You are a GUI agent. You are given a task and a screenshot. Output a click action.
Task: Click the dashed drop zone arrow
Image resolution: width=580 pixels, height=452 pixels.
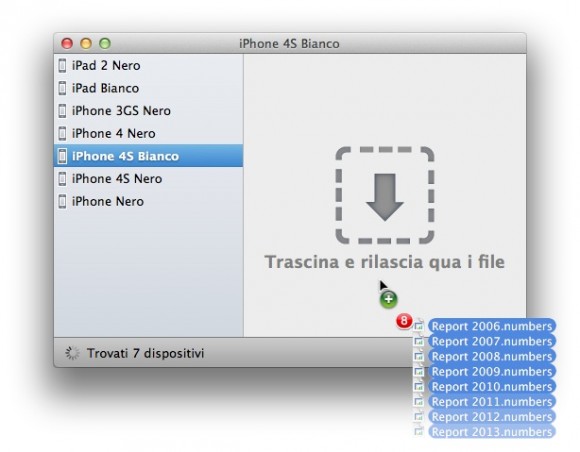[x=385, y=195]
